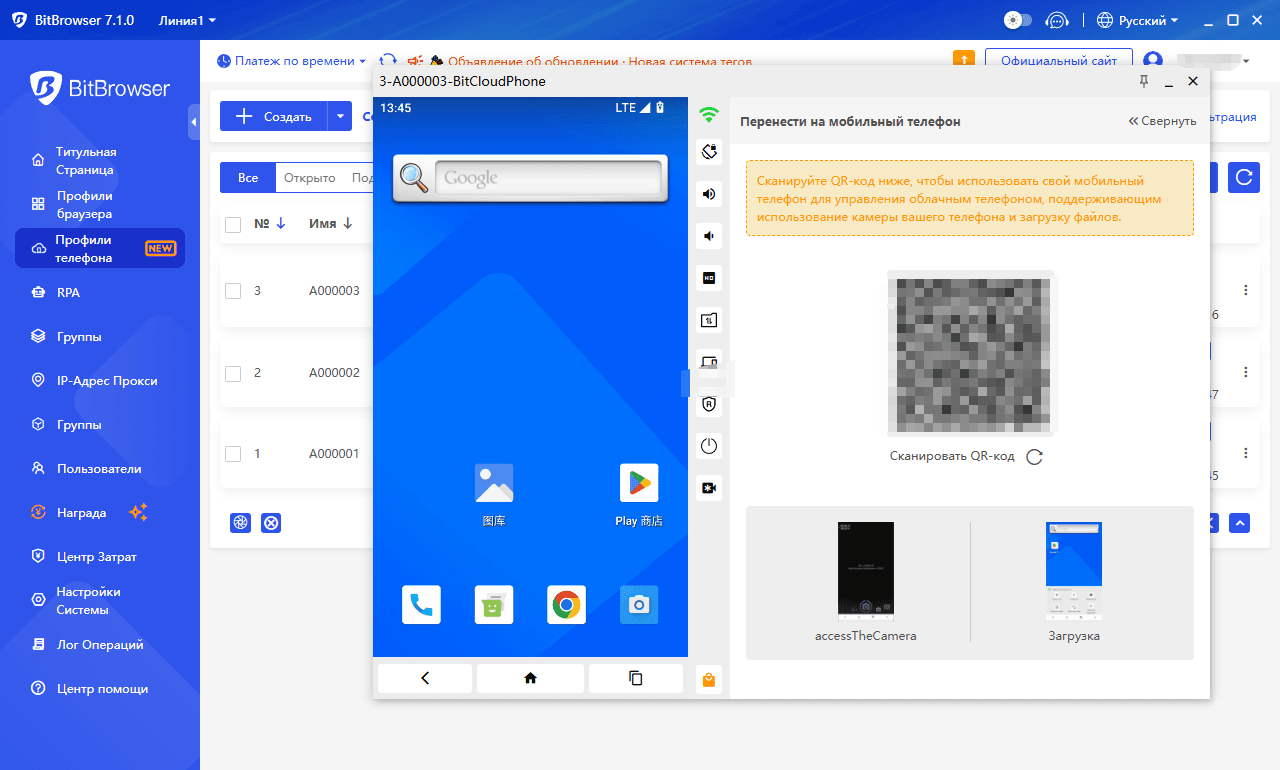Tap the Android home navigation button
Screen dimensions: 1280x770
pyautogui.click(x=530, y=678)
